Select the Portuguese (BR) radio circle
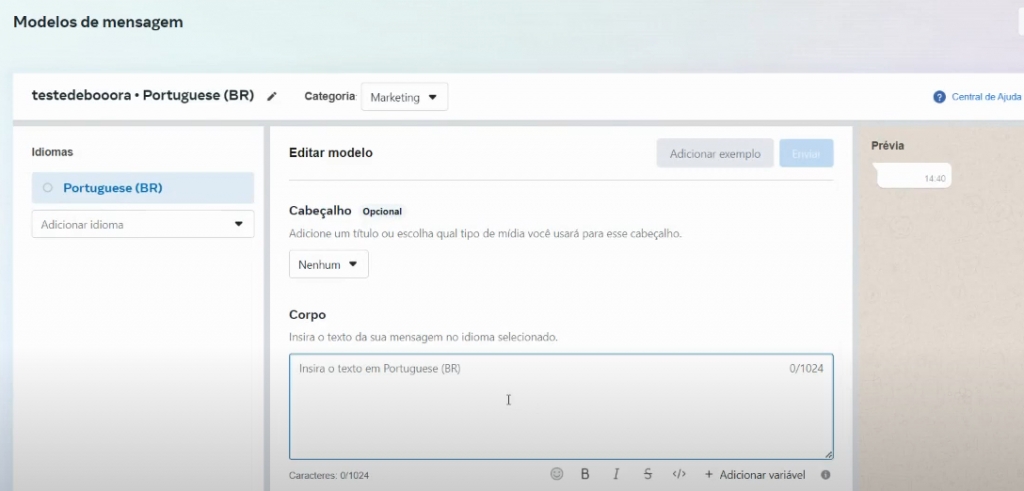This screenshot has width=1024, height=491. 47,188
